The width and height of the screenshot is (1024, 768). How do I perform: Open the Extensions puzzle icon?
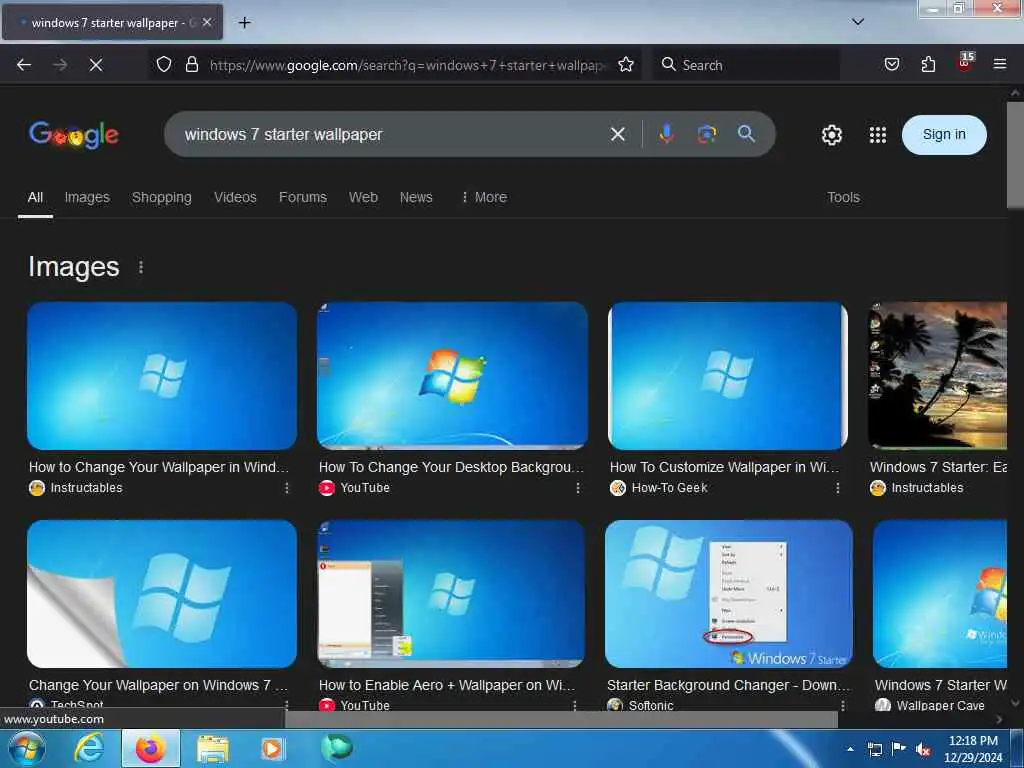(x=928, y=64)
